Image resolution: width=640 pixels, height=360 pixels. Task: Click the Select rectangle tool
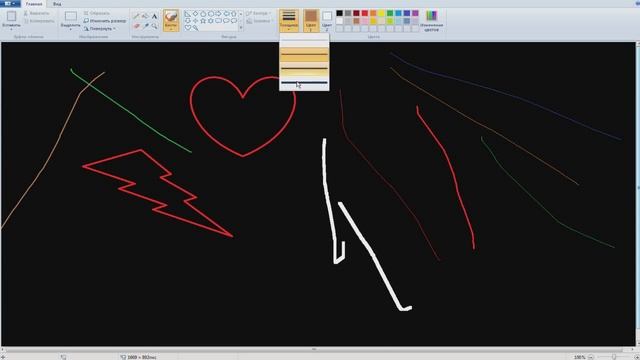pos(71,16)
